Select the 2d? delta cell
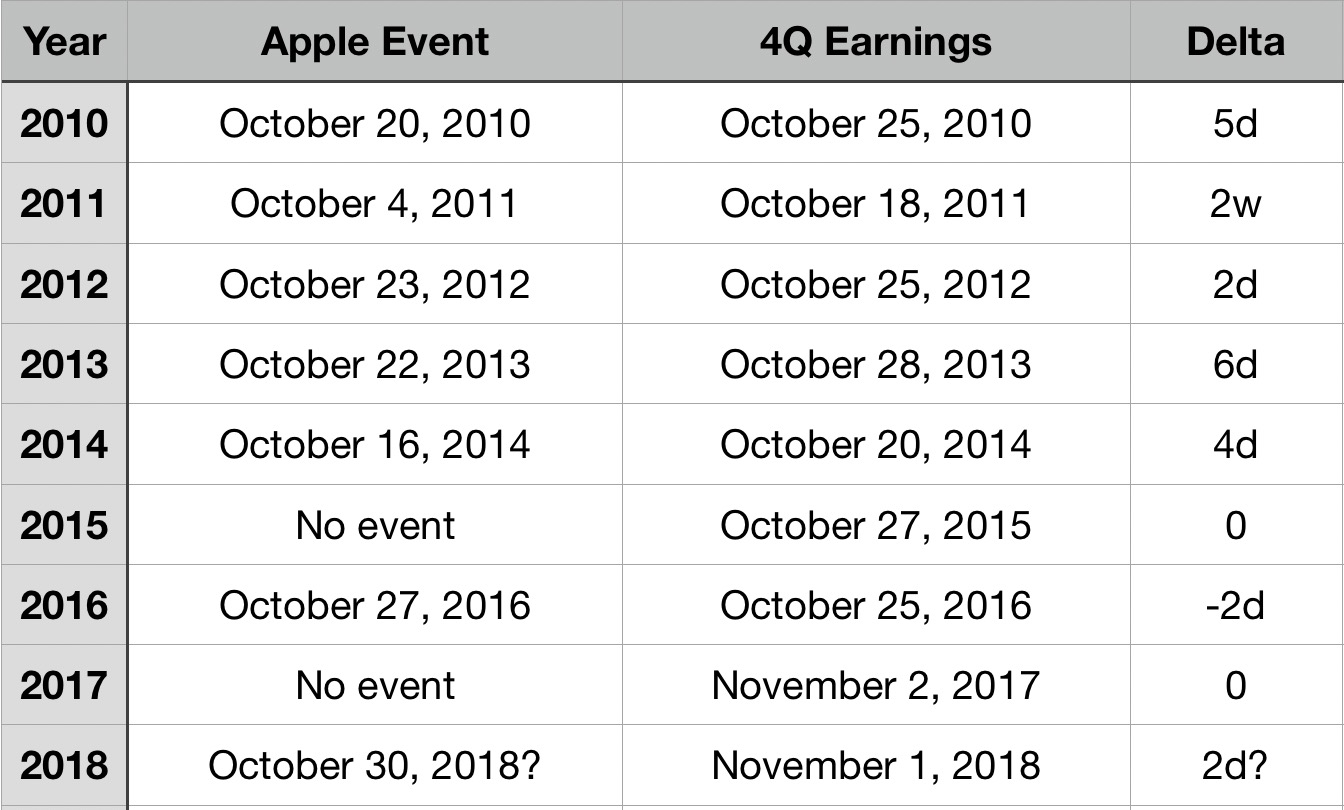The height and width of the screenshot is (810, 1344). tap(1236, 766)
